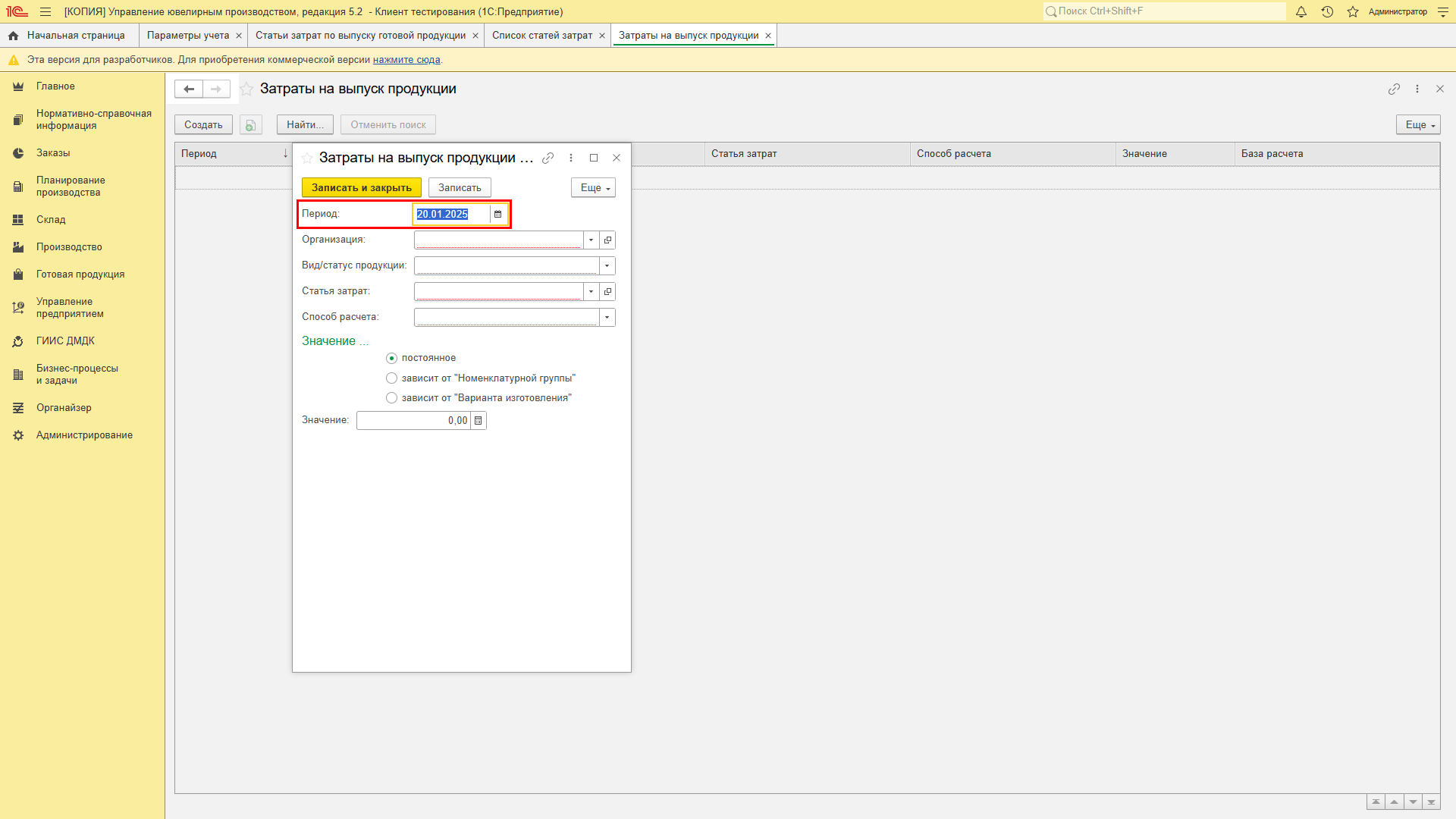Select зависит от "Варианта изготовления" option

point(391,397)
